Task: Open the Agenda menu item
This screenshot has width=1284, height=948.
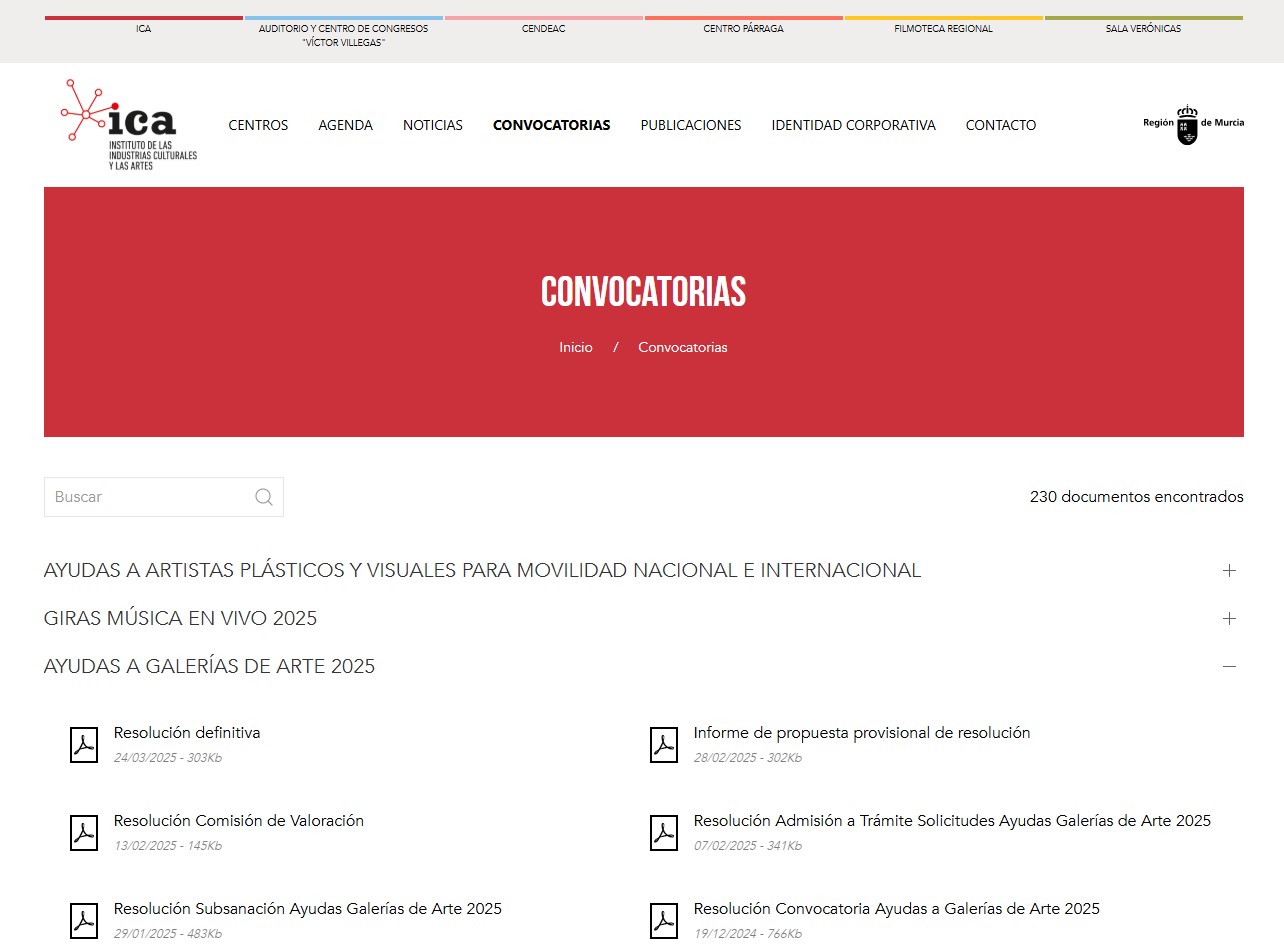Action: click(x=345, y=125)
